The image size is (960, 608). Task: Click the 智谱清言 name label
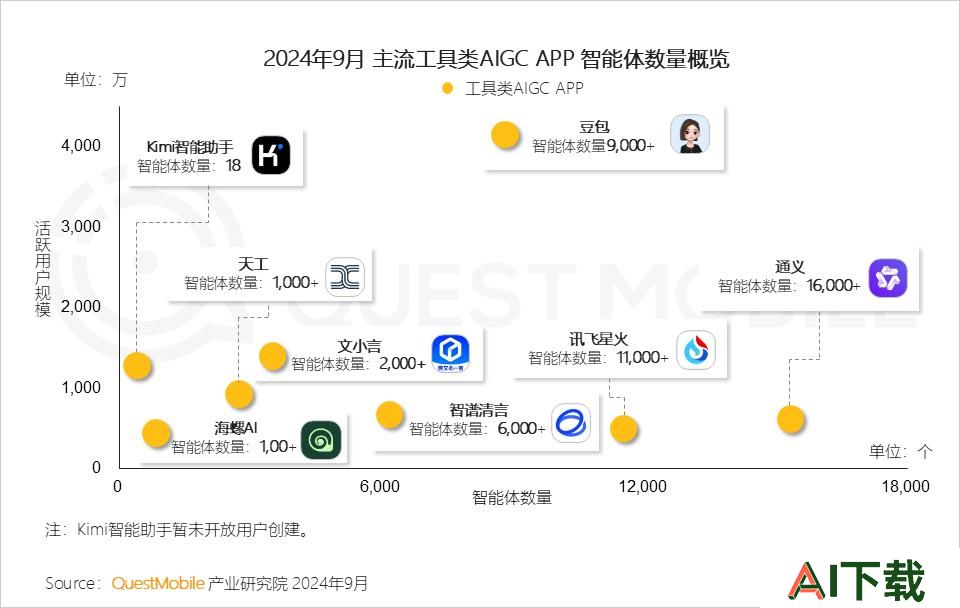tap(479, 410)
